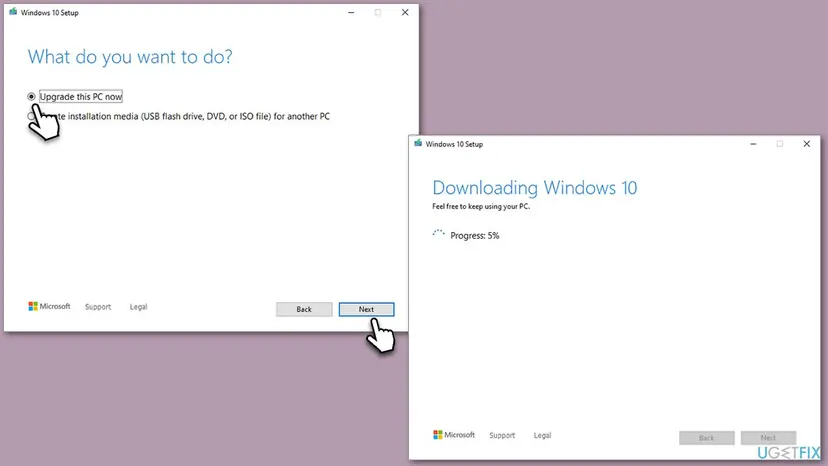828x466 pixels.
Task: Click the progress spinner next to Progress: 5%
Action: tap(438, 235)
